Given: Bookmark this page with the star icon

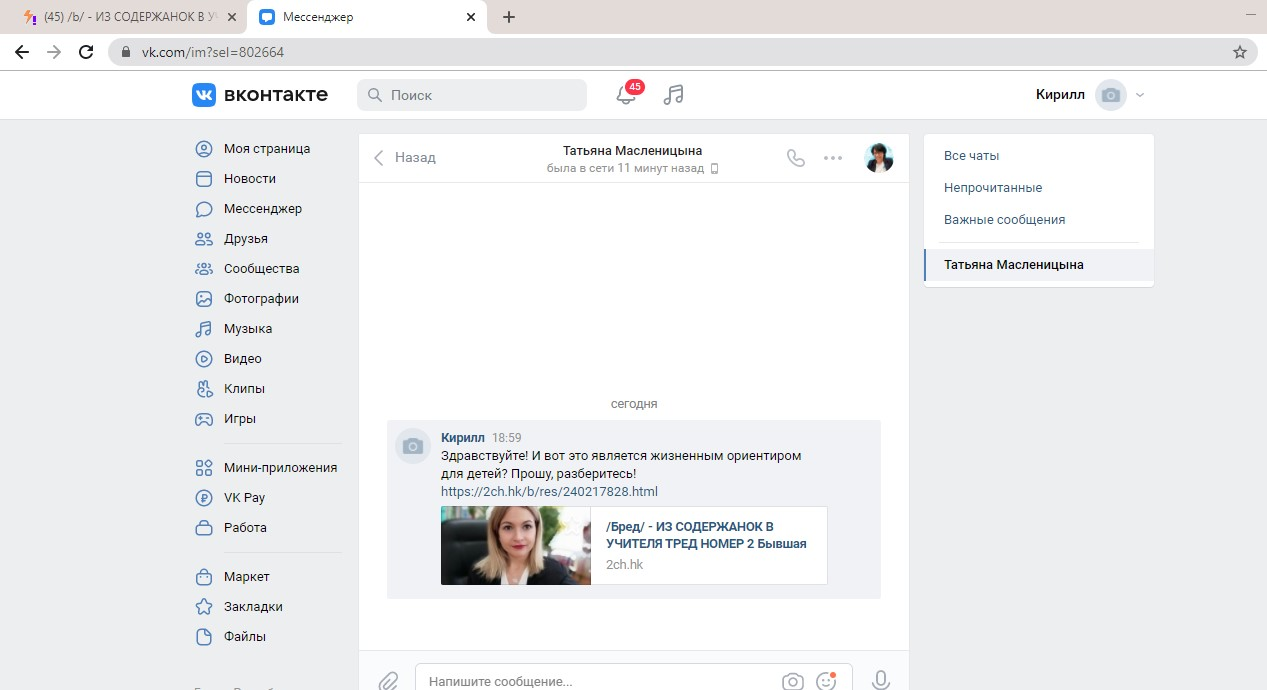Looking at the screenshot, I should tap(1240, 52).
